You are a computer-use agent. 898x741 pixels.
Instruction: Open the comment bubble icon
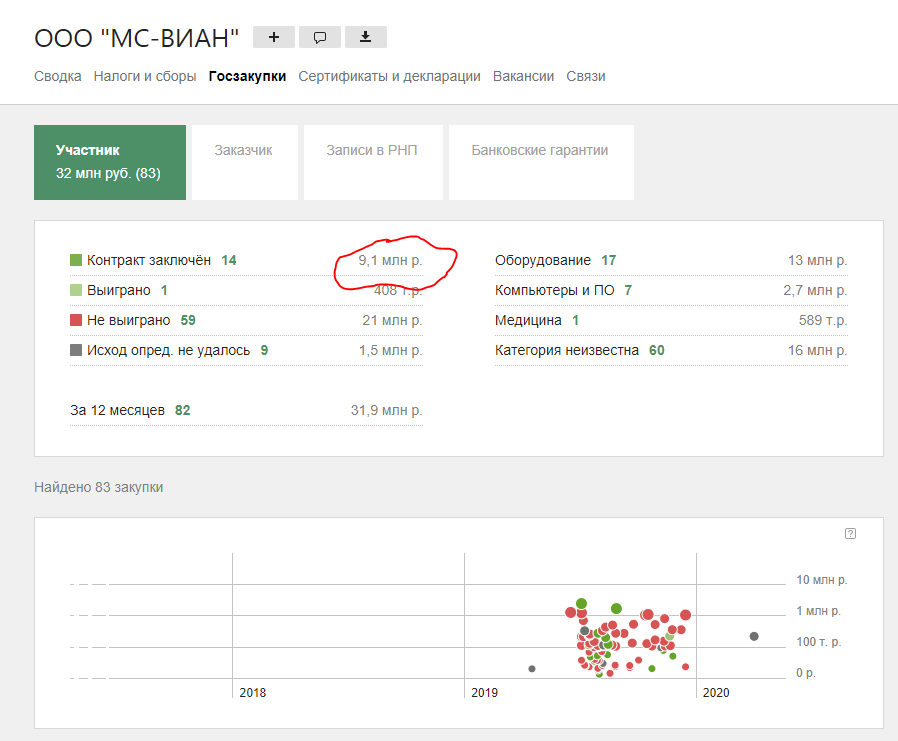pos(320,37)
